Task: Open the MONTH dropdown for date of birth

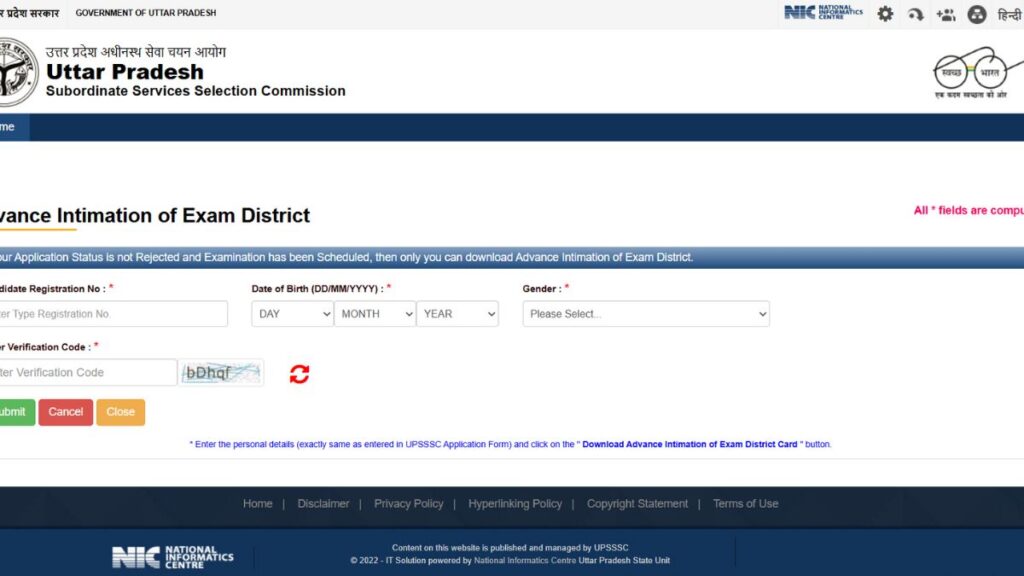Action: (375, 314)
